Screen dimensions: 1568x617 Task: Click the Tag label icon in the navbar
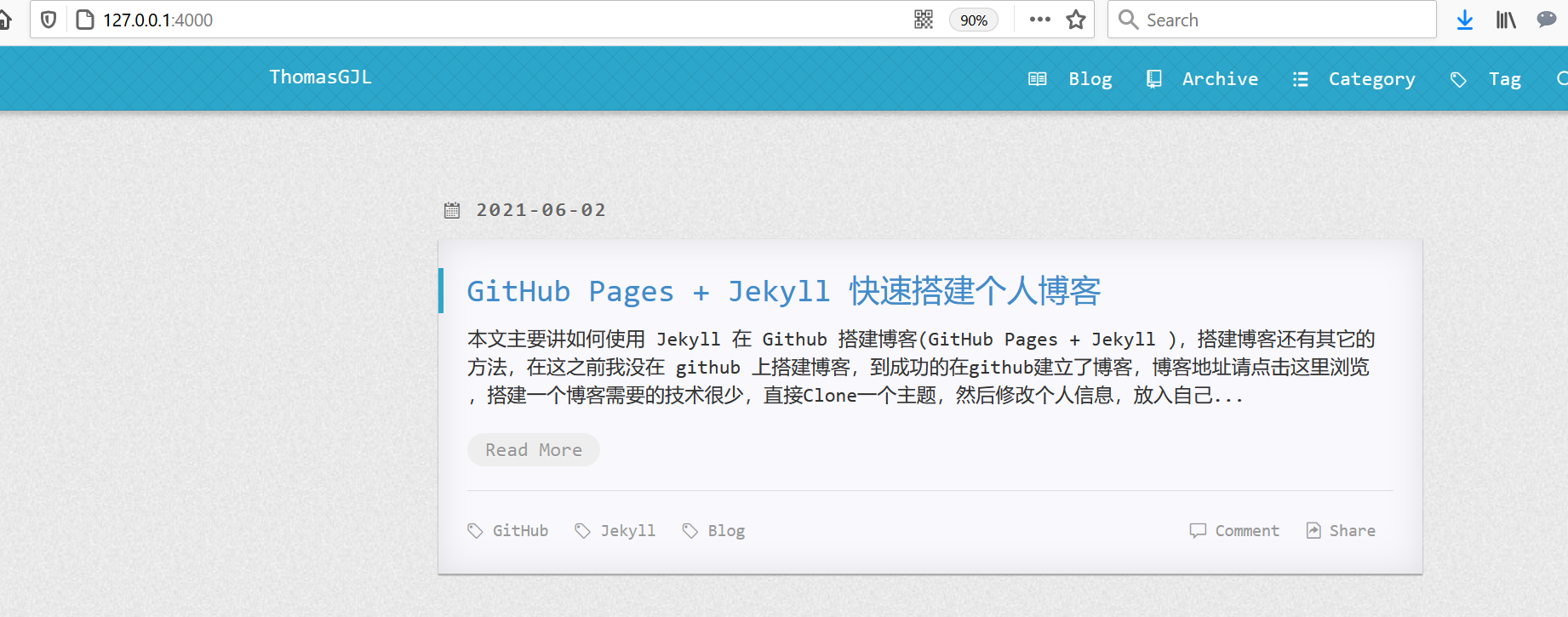click(x=1458, y=79)
